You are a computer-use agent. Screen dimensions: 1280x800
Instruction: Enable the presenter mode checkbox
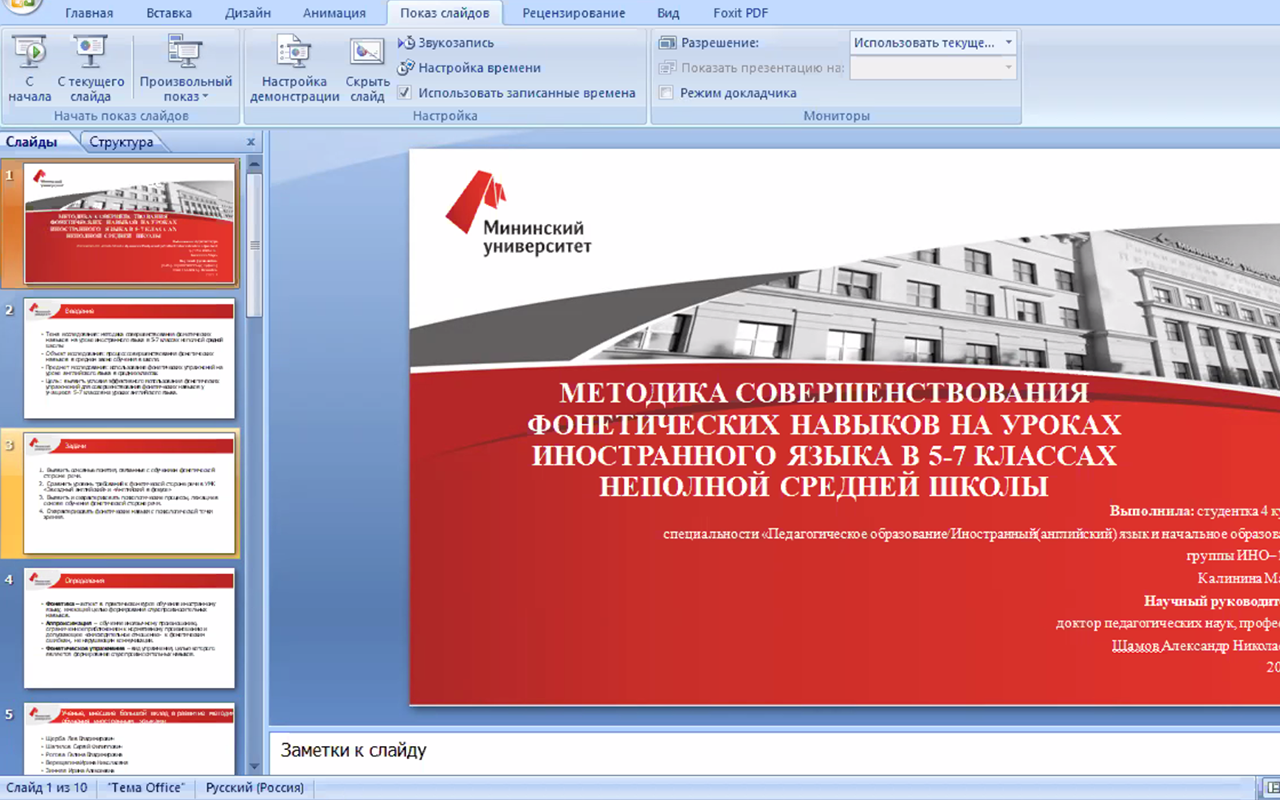pyautogui.click(x=666, y=93)
